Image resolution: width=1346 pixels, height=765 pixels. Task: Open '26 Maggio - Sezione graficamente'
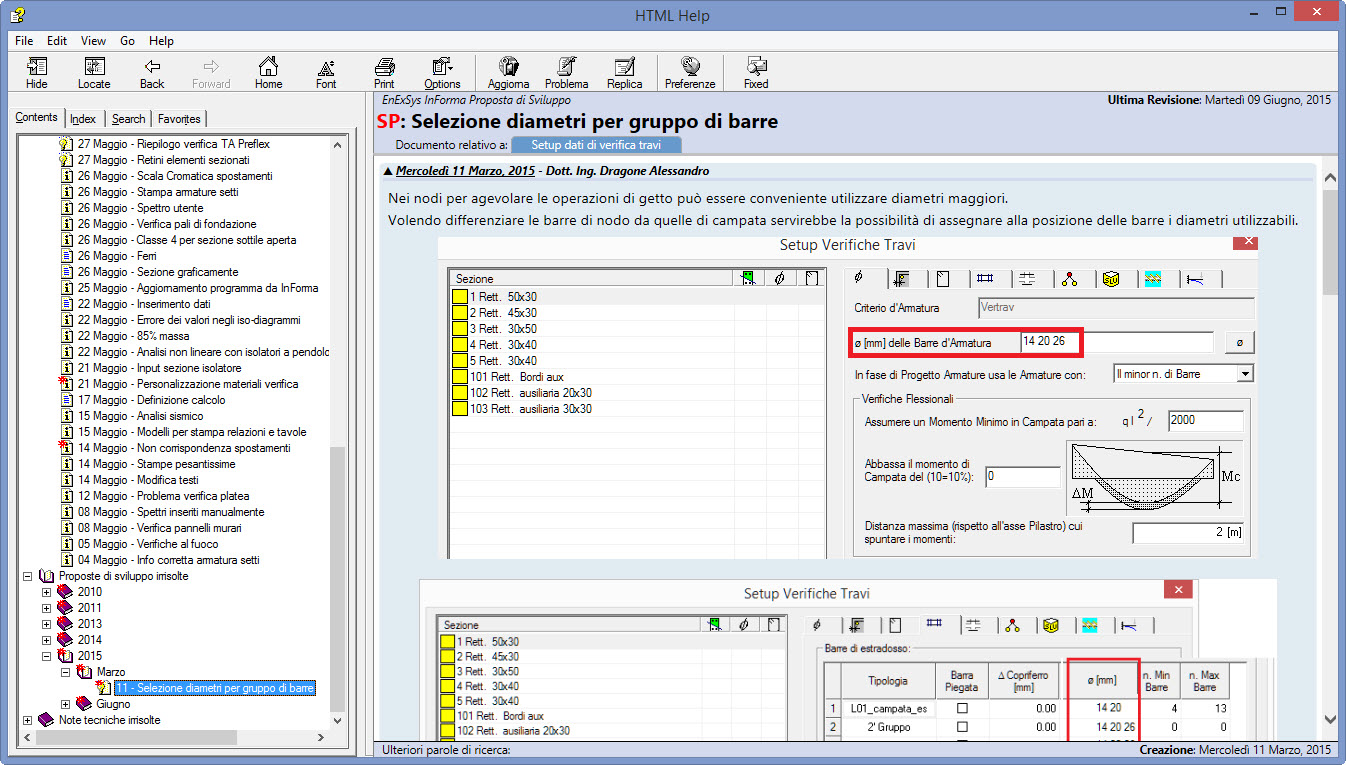coord(158,272)
